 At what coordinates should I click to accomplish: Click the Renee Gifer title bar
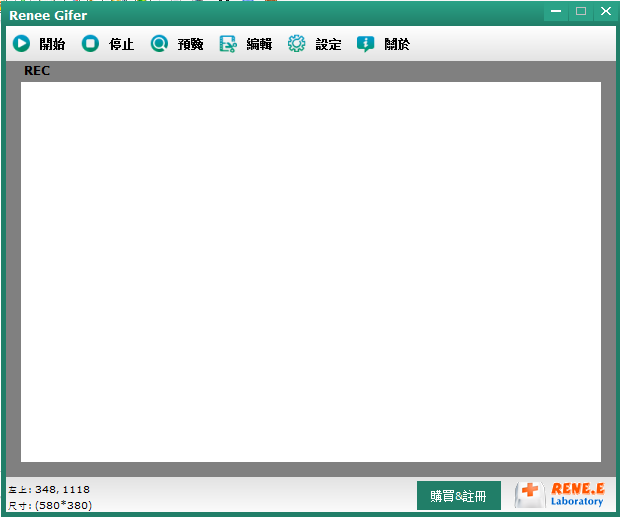point(273,15)
